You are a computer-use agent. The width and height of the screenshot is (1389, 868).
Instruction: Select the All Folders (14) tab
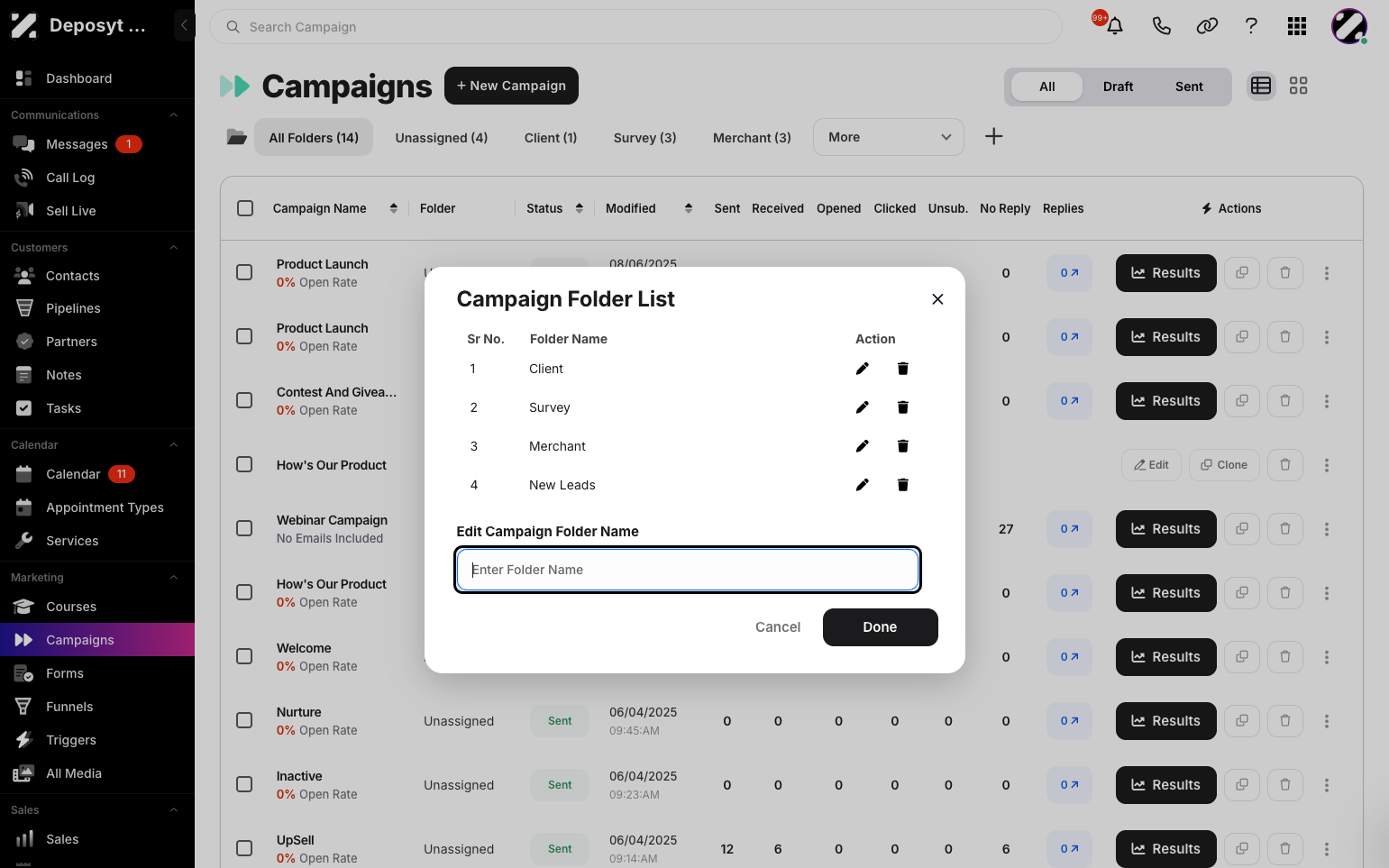pos(314,138)
